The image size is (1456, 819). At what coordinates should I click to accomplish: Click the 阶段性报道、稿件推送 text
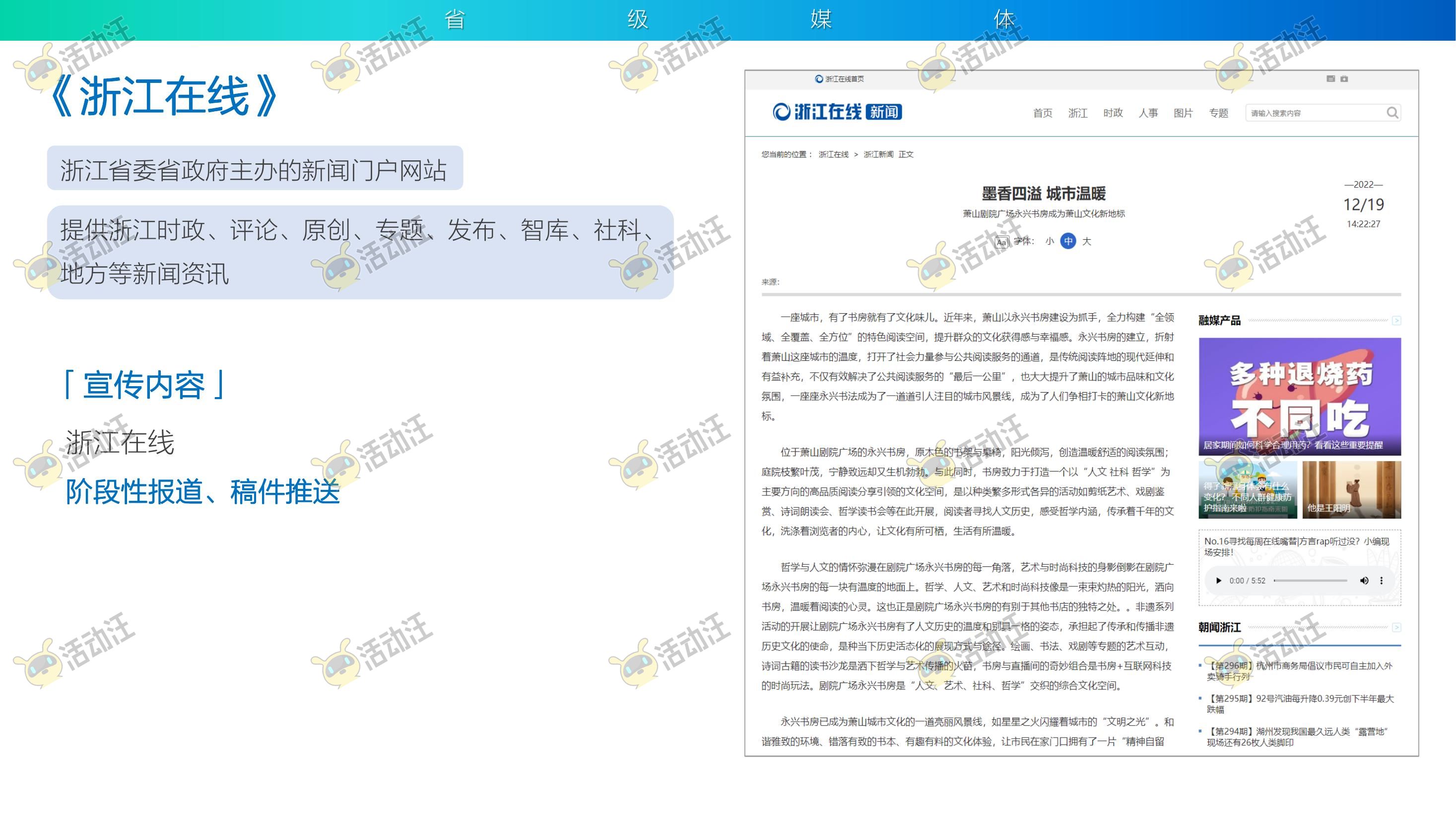tap(203, 491)
